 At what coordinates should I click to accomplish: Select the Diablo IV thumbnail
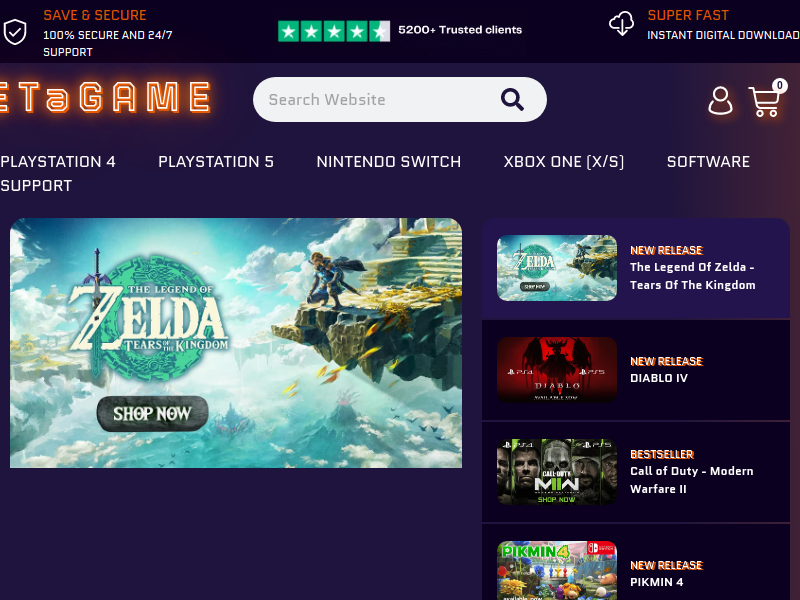(557, 370)
